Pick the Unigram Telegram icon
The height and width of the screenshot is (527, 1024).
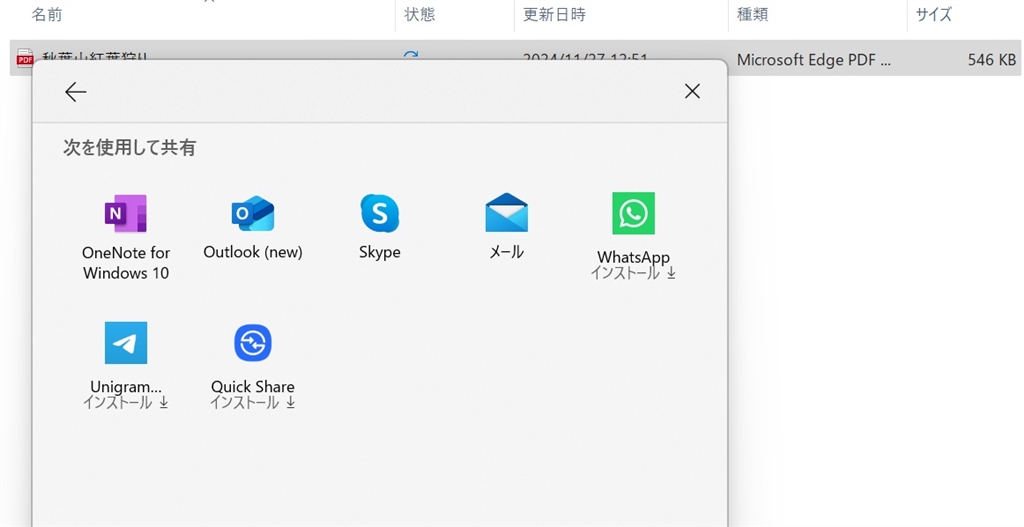[x=126, y=343]
